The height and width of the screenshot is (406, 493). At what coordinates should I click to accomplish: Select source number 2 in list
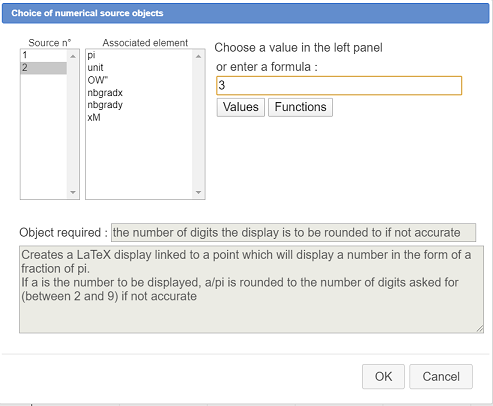44,68
